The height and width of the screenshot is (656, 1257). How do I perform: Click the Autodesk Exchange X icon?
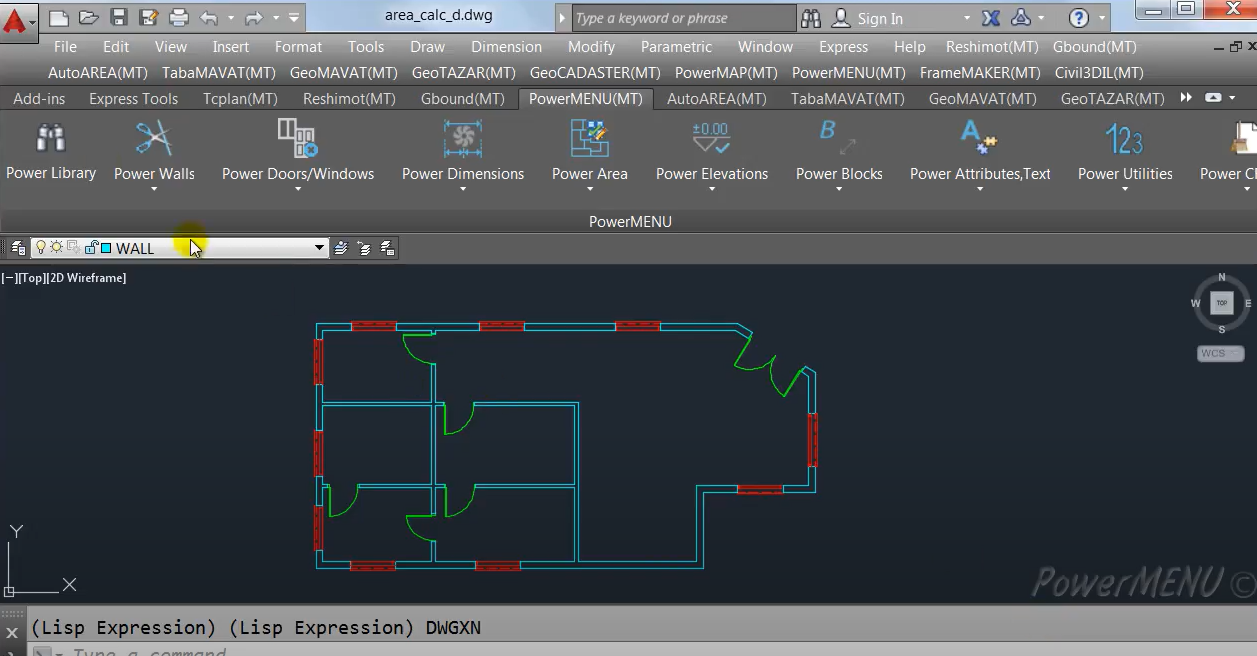coord(991,18)
